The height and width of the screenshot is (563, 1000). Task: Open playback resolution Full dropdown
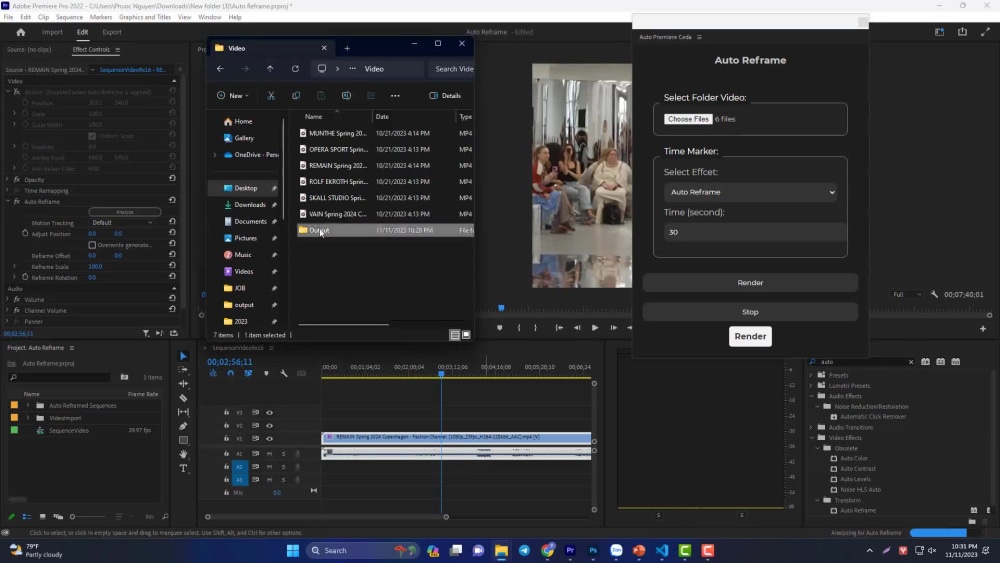(907, 295)
